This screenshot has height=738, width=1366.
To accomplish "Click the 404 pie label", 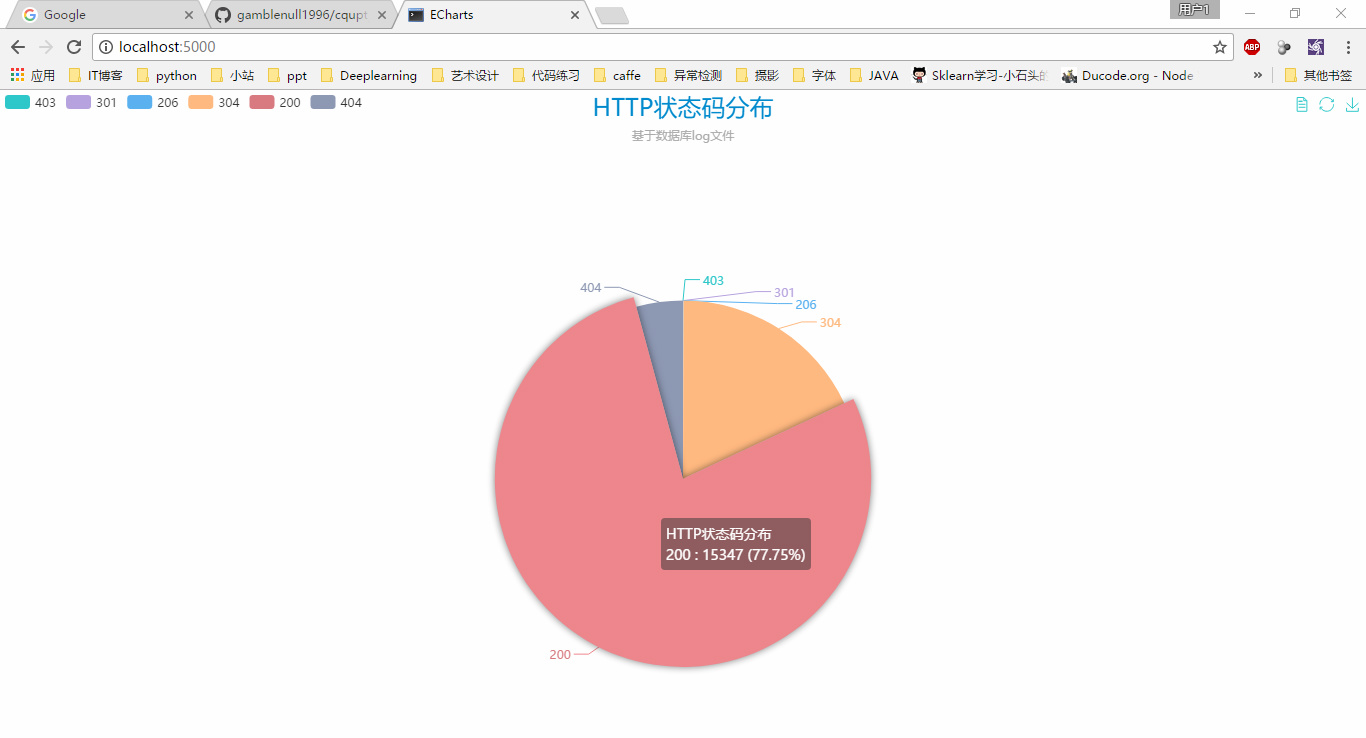I will pyautogui.click(x=591, y=288).
